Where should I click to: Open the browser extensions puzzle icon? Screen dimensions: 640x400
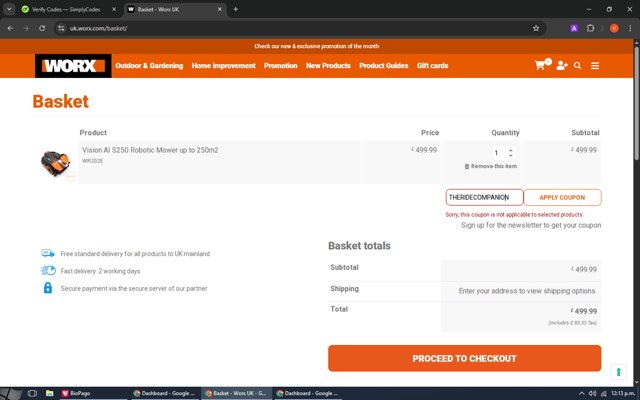(590, 28)
